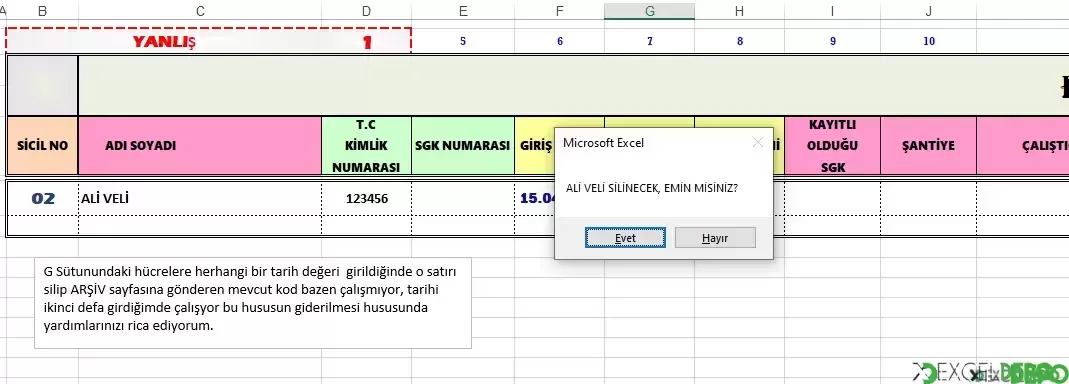This screenshot has width=1069, height=384.
Task: Click the red number 1 cell
Action: click(367, 42)
